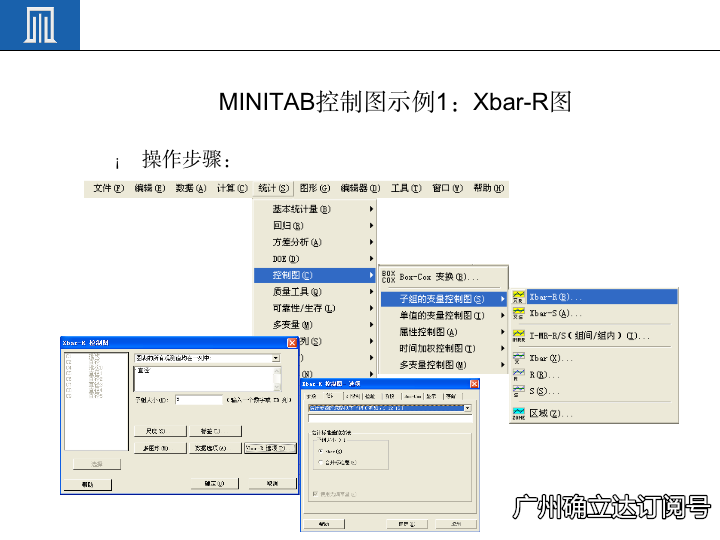The width and height of the screenshot is (720, 540).
Task: Open the data arrangement dropdown in Xbar-R dialog
Action: (275, 357)
